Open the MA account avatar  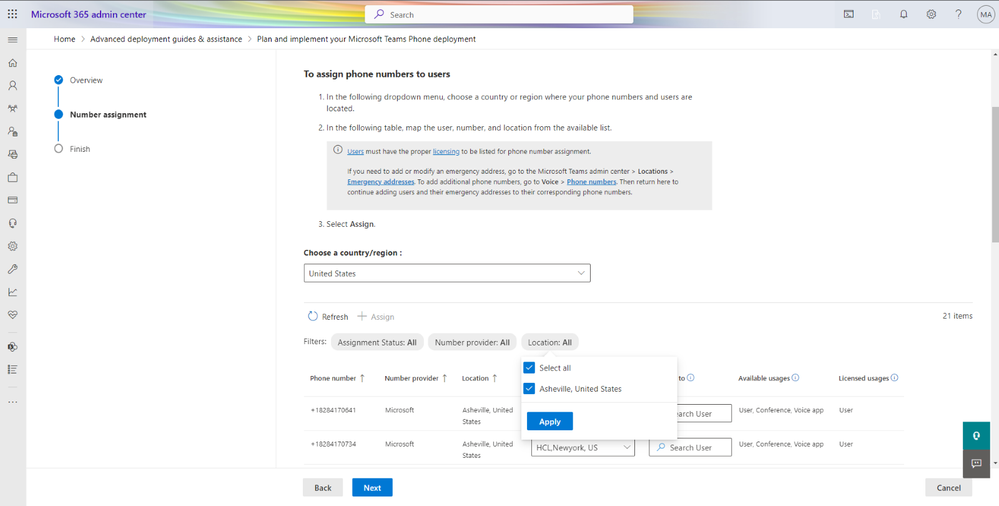click(985, 14)
